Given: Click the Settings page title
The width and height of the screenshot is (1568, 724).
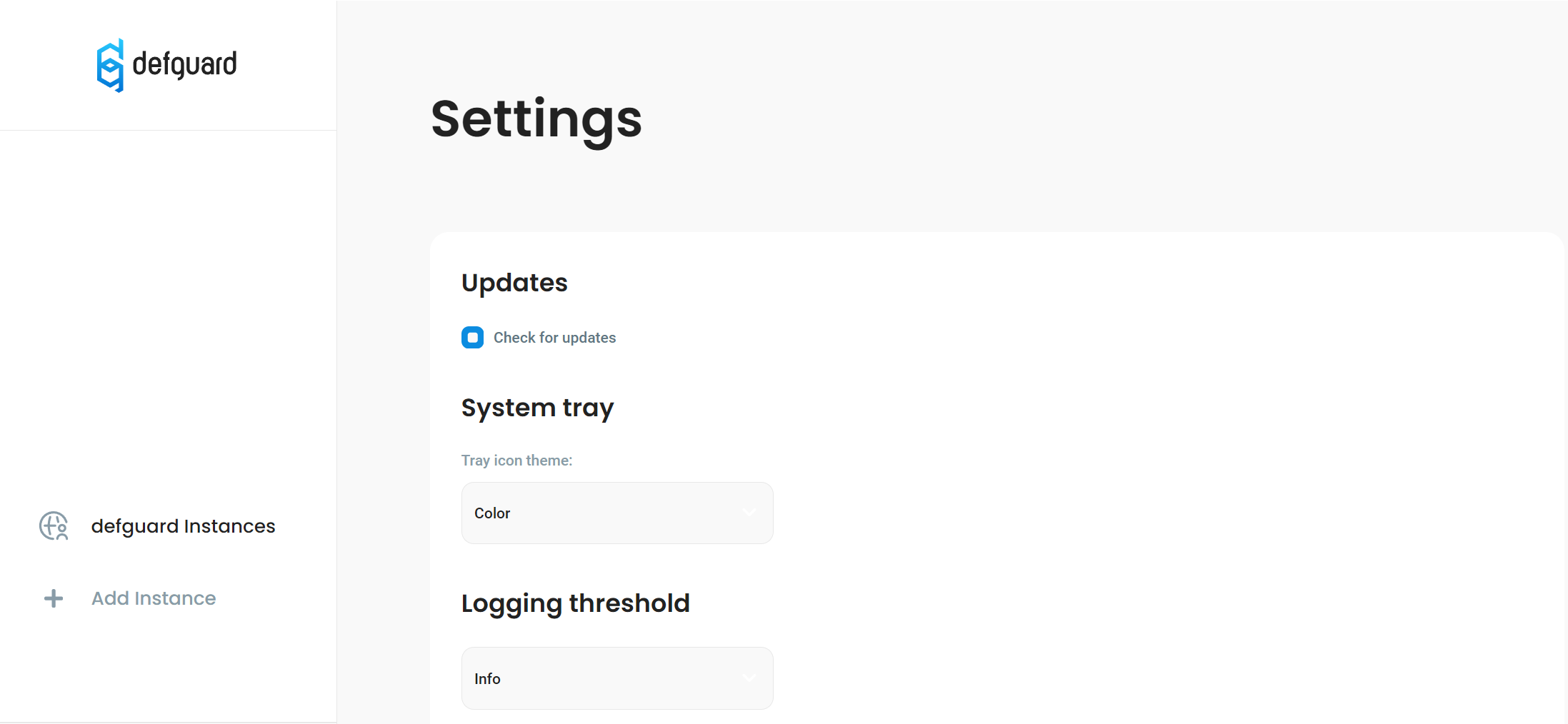Looking at the screenshot, I should click(536, 119).
